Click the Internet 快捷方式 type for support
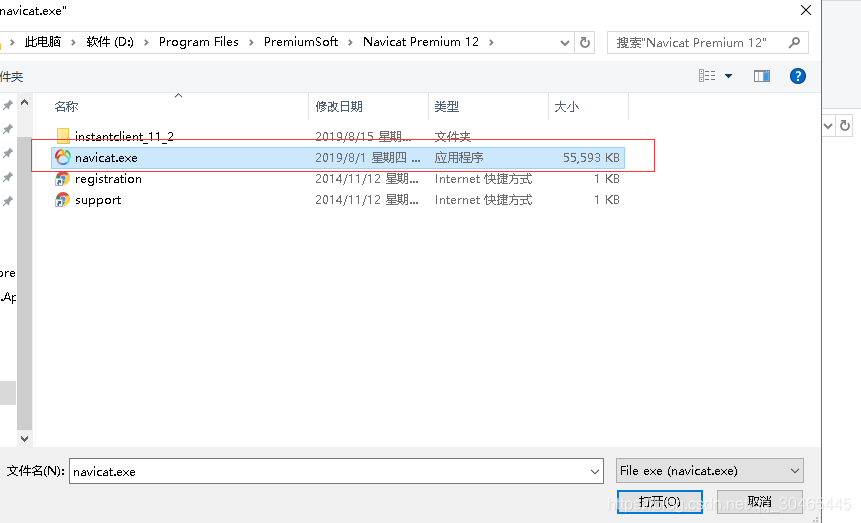The height and width of the screenshot is (523, 861). tap(483, 200)
